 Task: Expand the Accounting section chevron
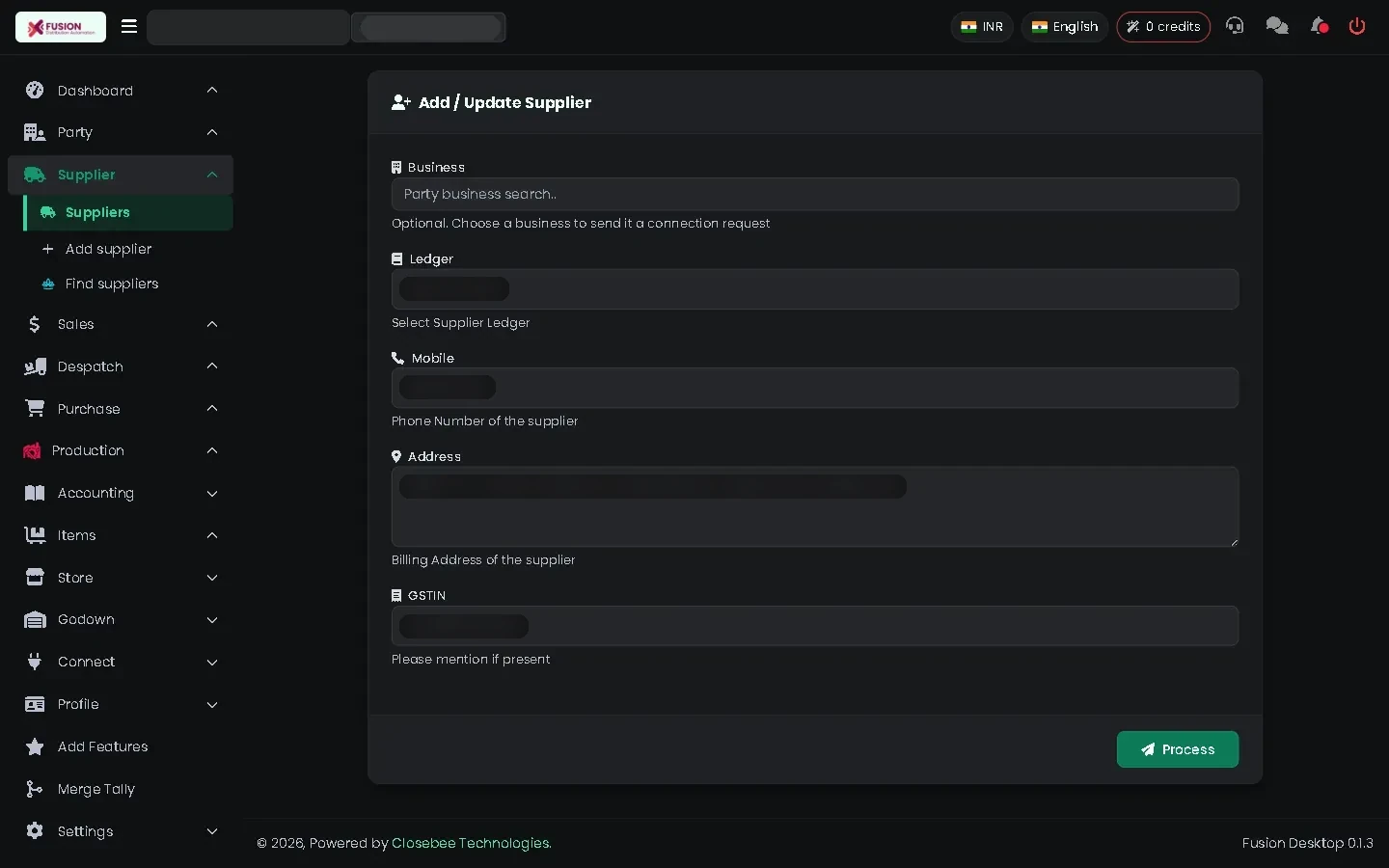212,494
